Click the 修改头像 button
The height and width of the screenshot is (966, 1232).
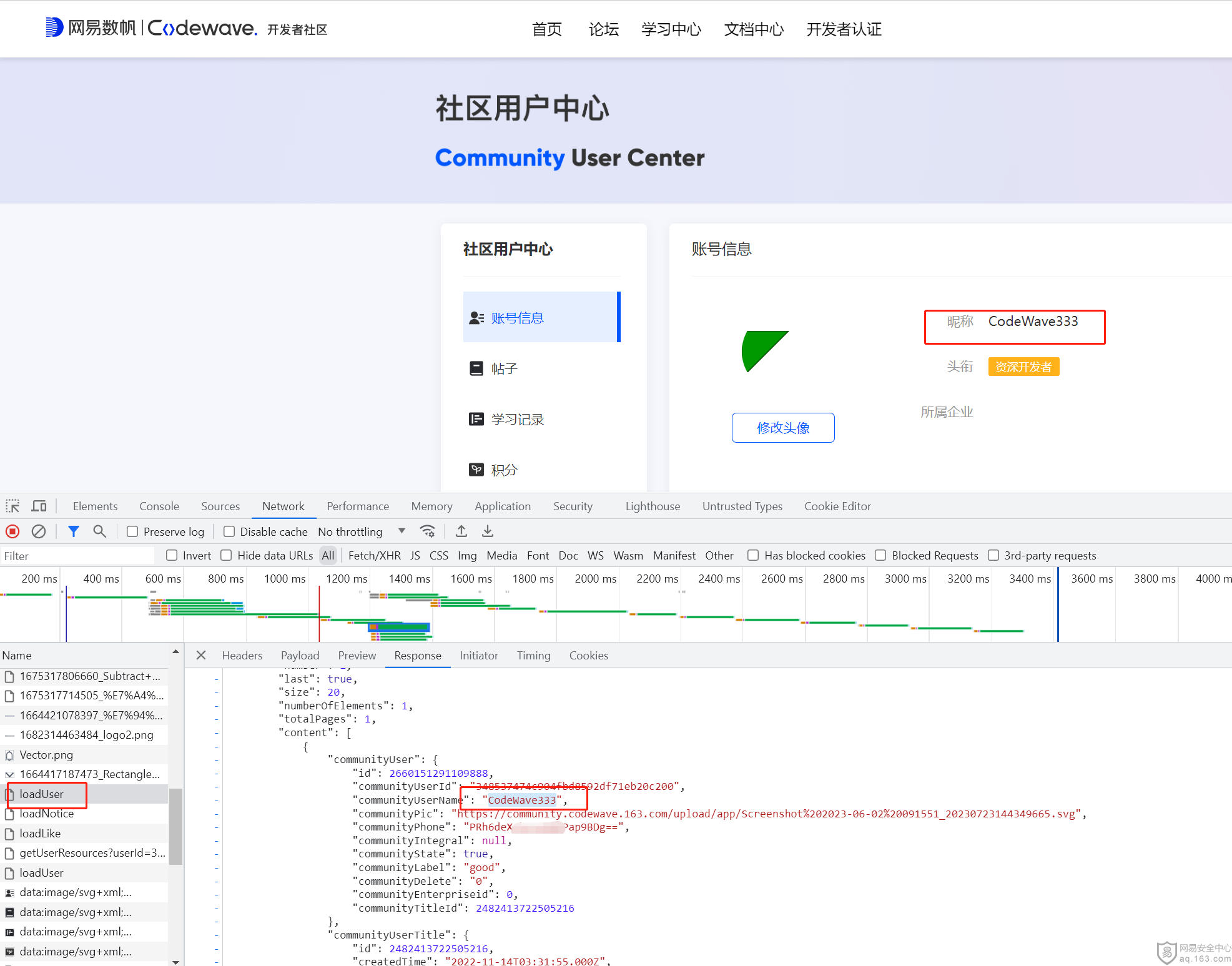(785, 428)
